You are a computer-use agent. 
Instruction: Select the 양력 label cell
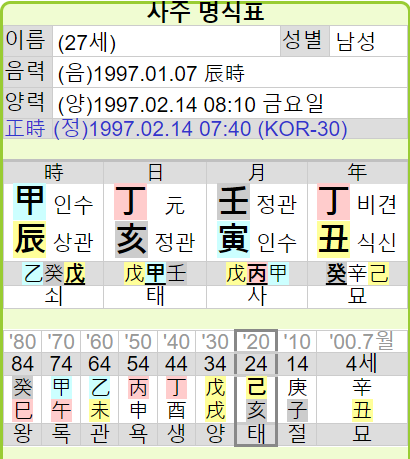tap(28, 103)
